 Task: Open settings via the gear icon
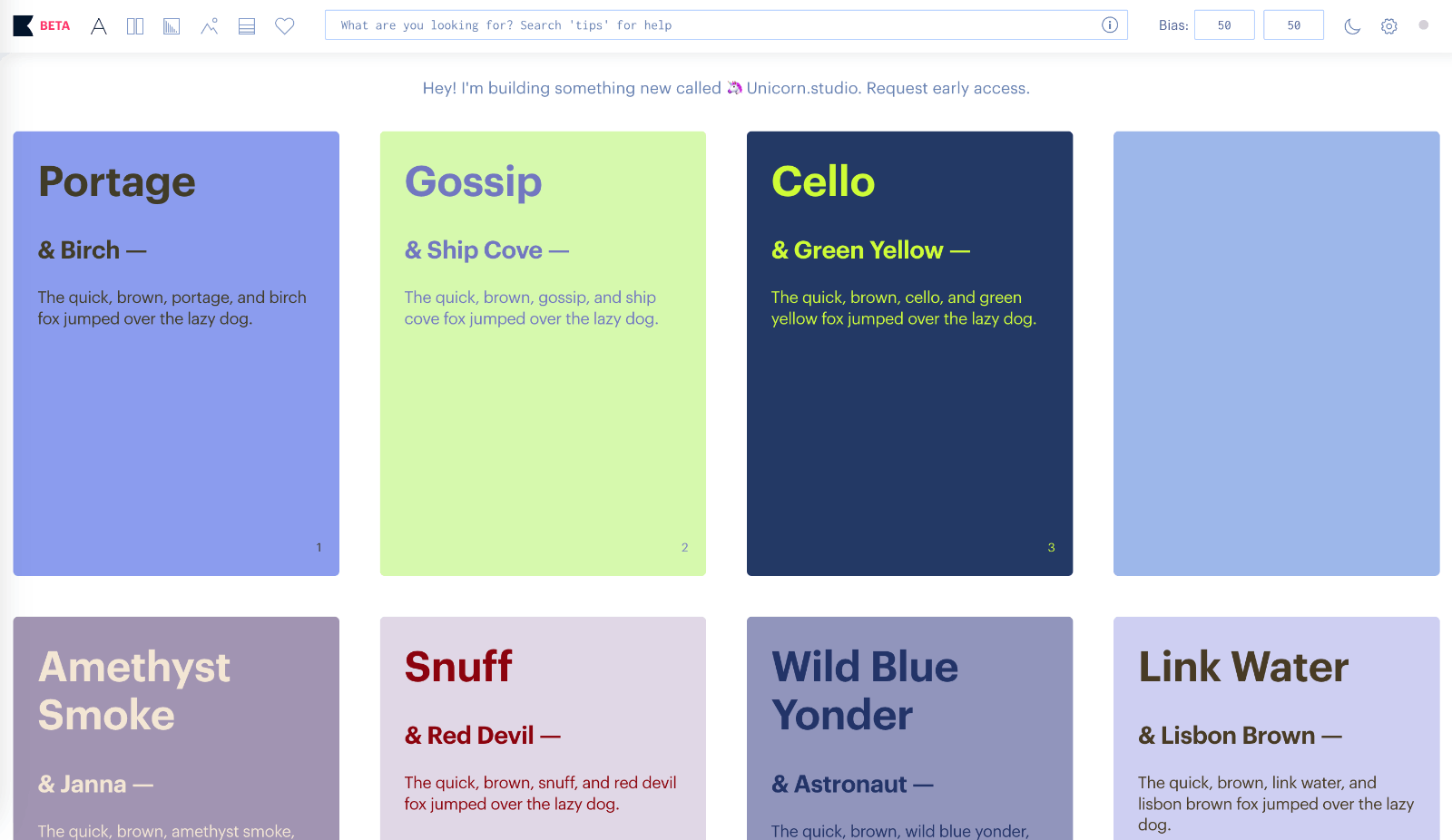coord(1389,26)
